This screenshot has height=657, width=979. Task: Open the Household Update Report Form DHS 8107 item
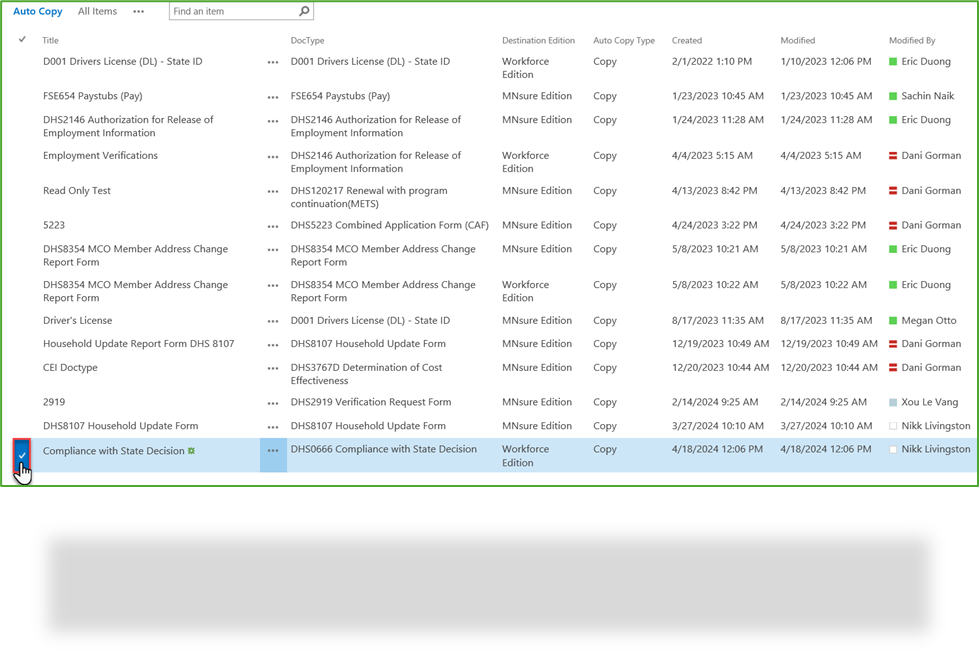(138, 341)
